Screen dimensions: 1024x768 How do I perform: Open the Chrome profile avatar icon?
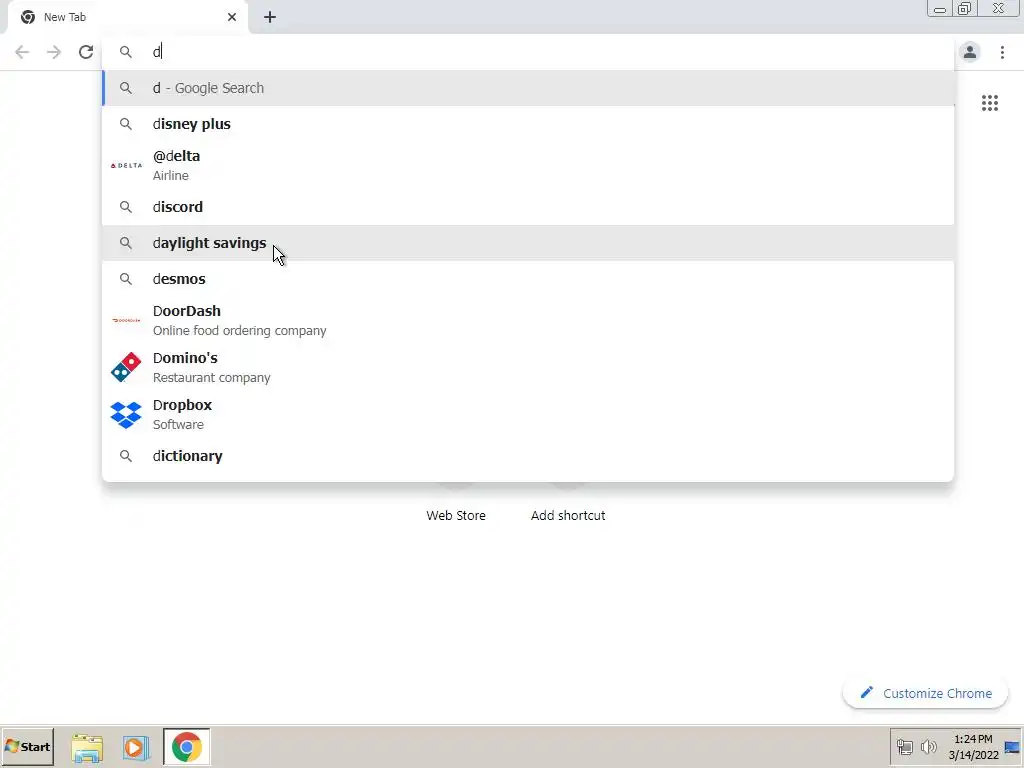pos(970,52)
